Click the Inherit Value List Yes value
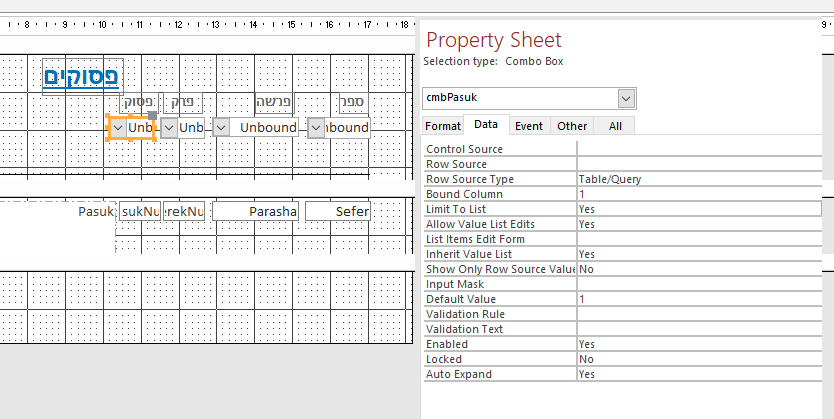 click(x=699, y=254)
